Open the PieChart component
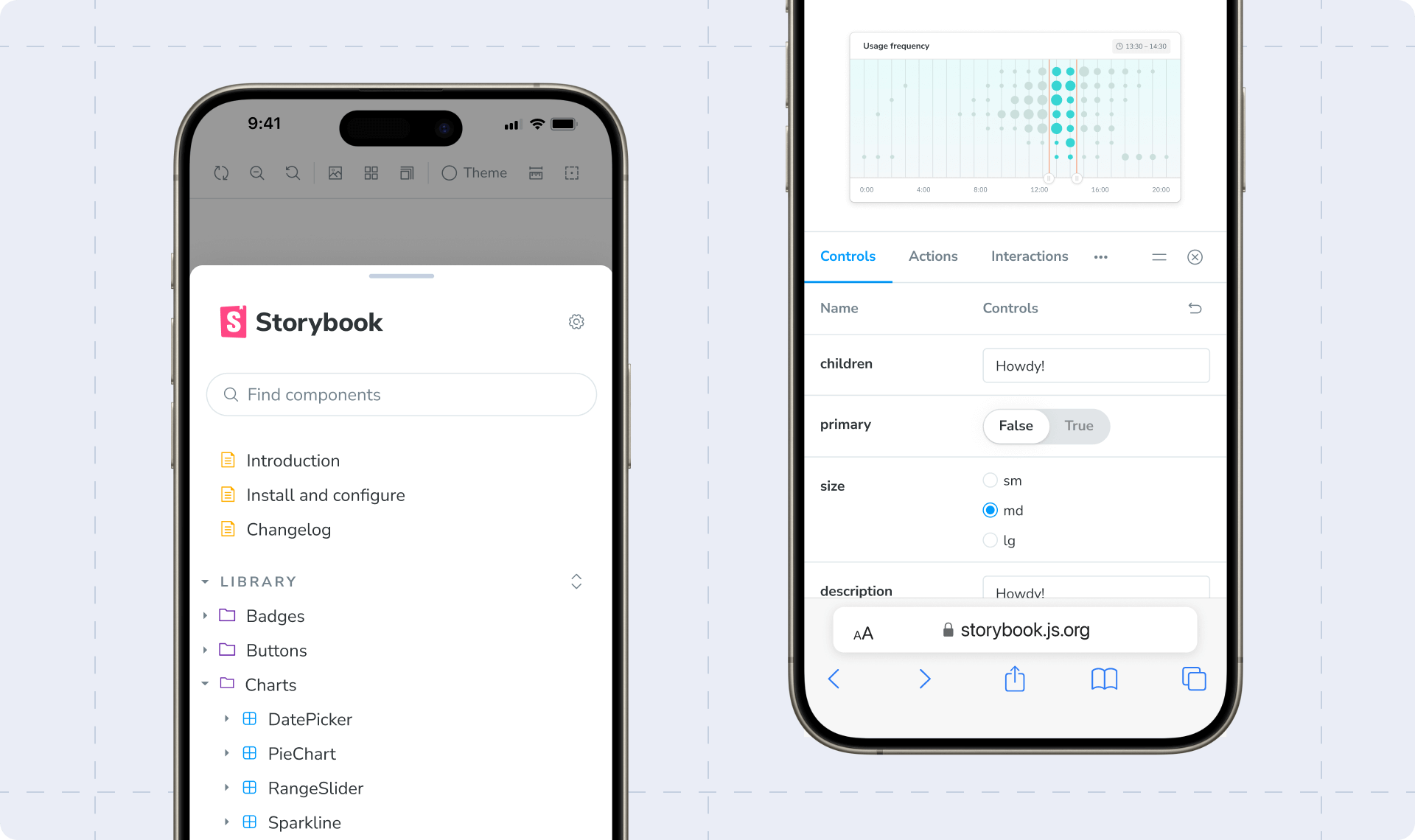The width and height of the screenshot is (1415, 840). (x=301, y=754)
